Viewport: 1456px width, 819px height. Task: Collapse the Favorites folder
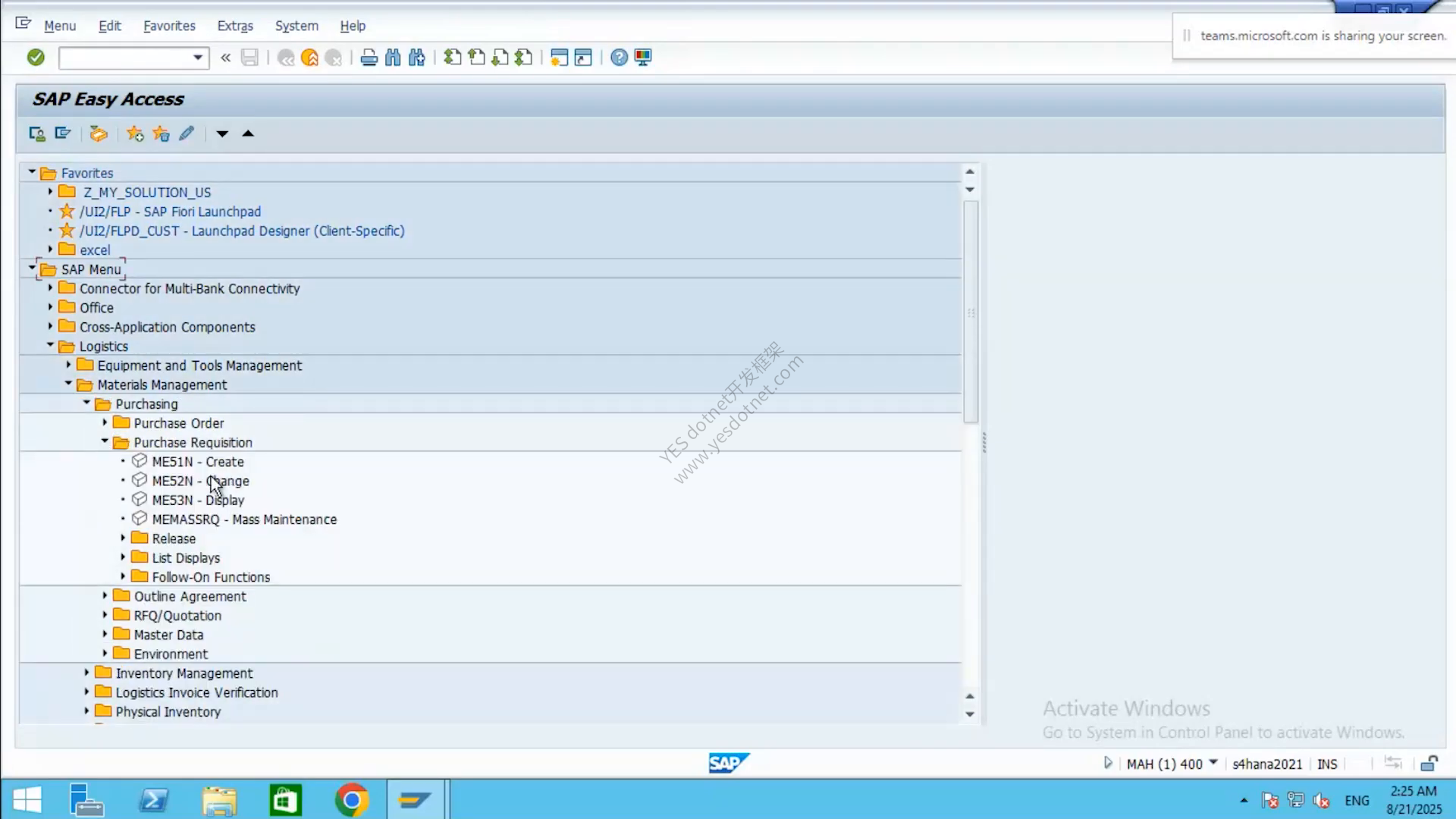[x=32, y=172]
